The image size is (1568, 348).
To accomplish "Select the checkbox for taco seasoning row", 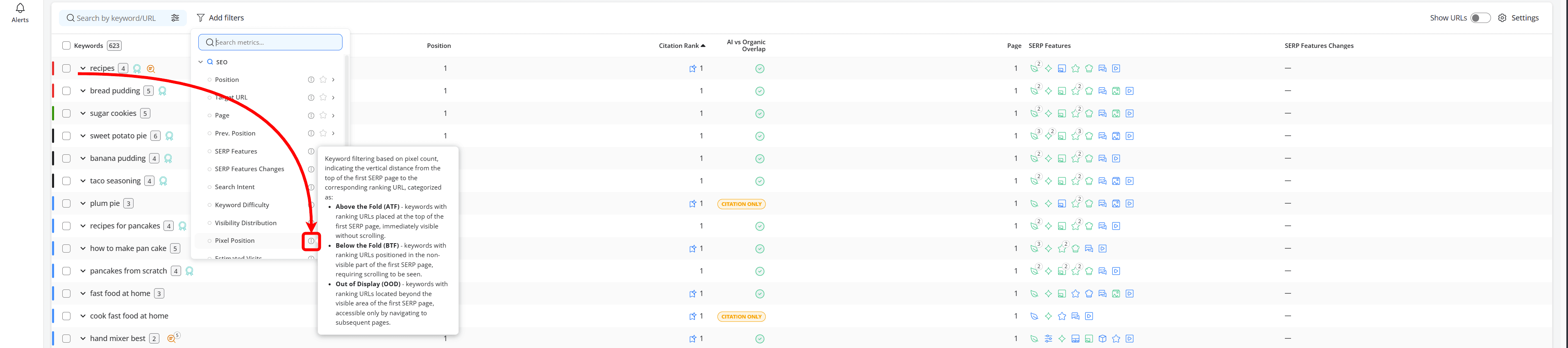I will pos(66,181).
